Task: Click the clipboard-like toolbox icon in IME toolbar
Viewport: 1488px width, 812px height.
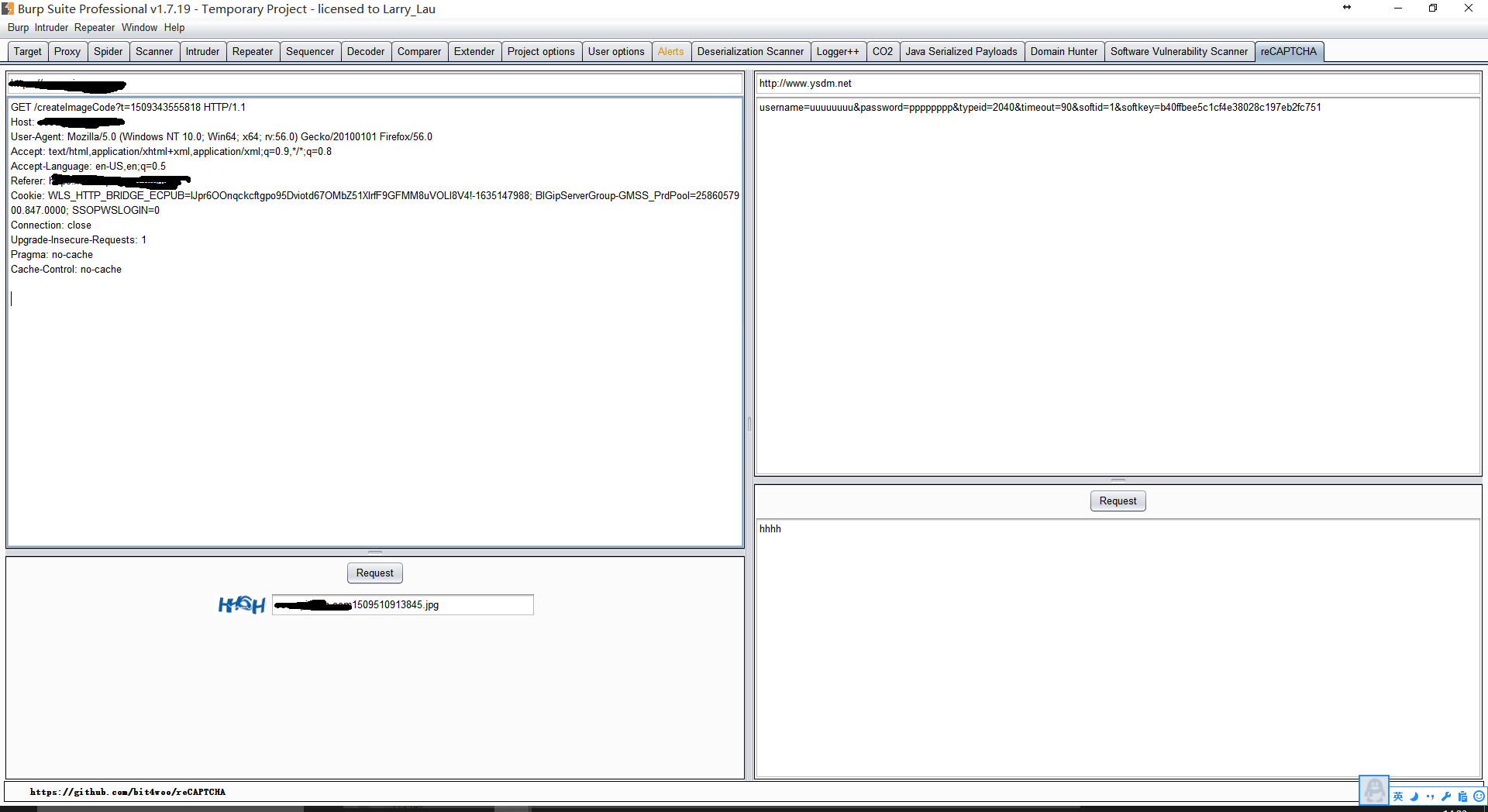Action: pyautogui.click(x=1462, y=797)
